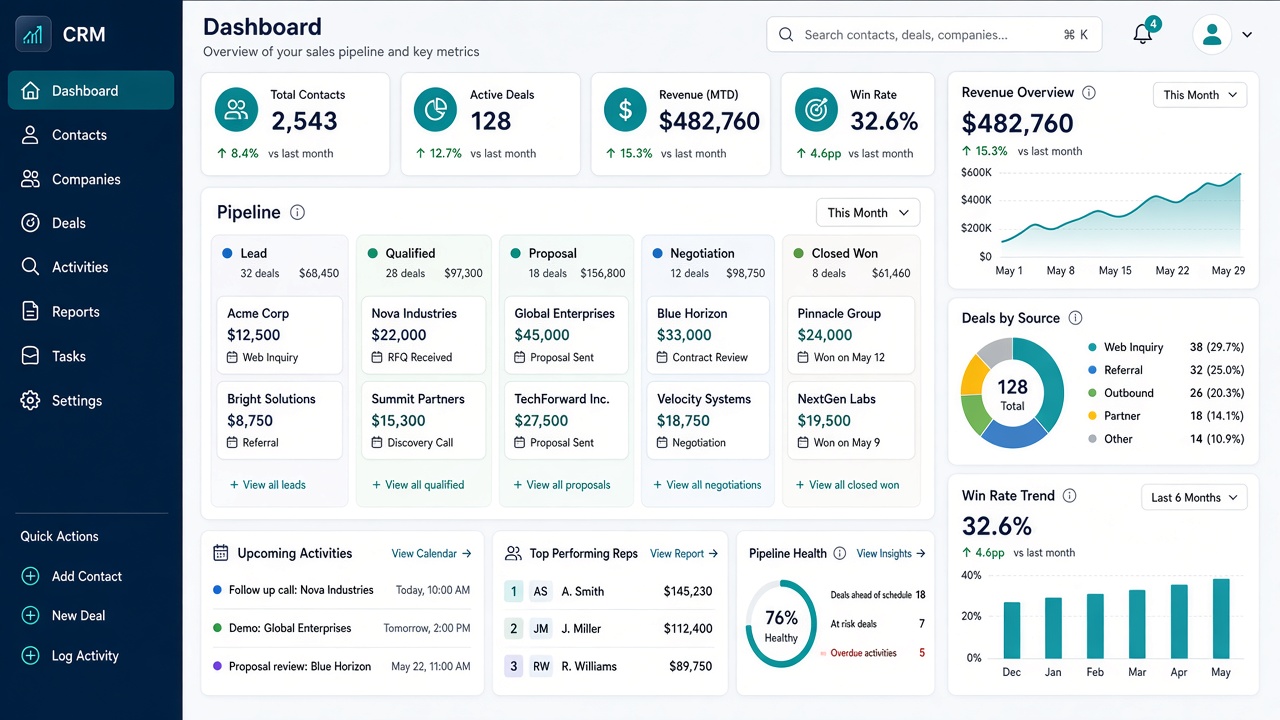Click the search contacts input field

pyautogui.click(x=934, y=35)
